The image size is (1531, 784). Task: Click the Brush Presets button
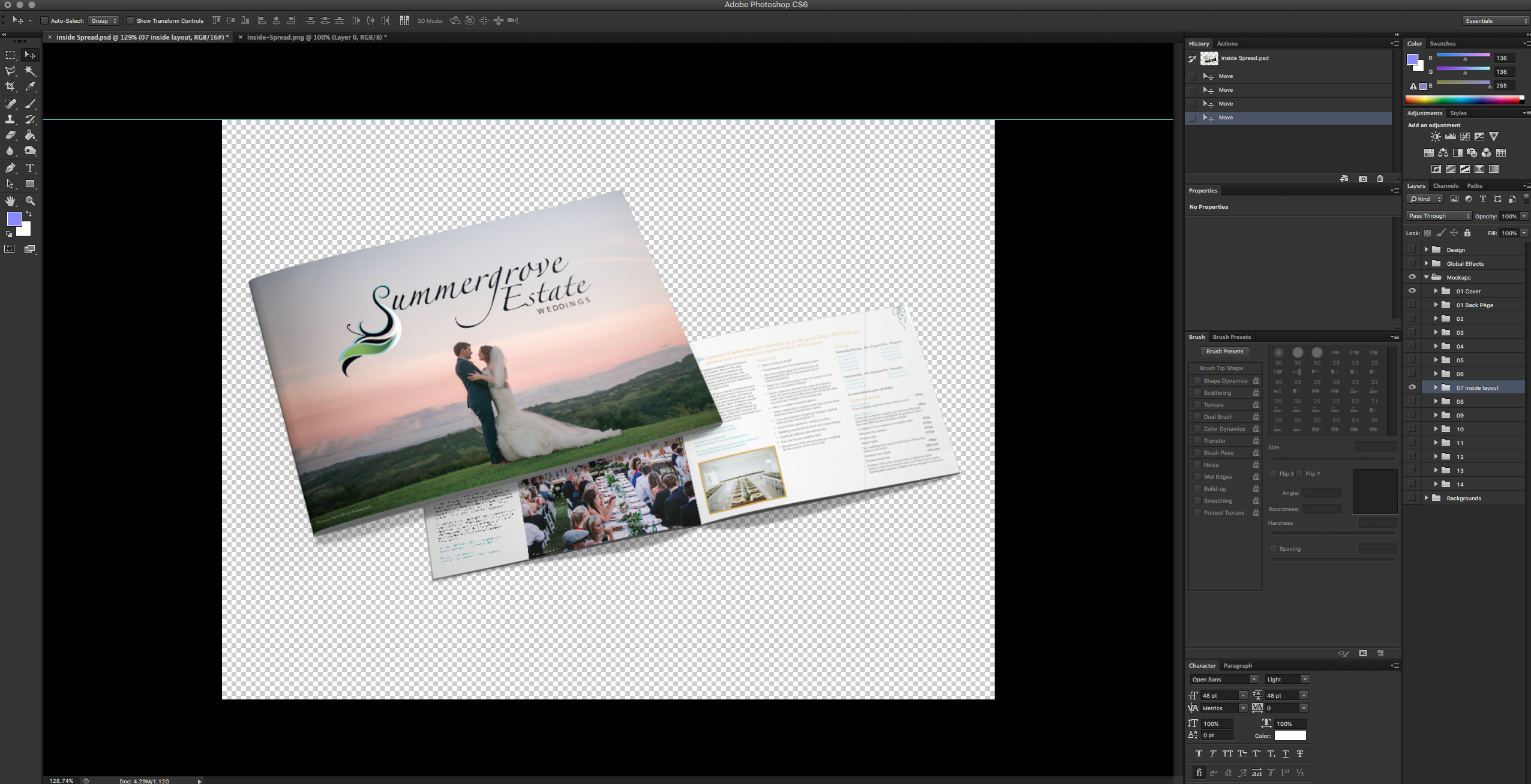pyautogui.click(x=1224, y=352)
